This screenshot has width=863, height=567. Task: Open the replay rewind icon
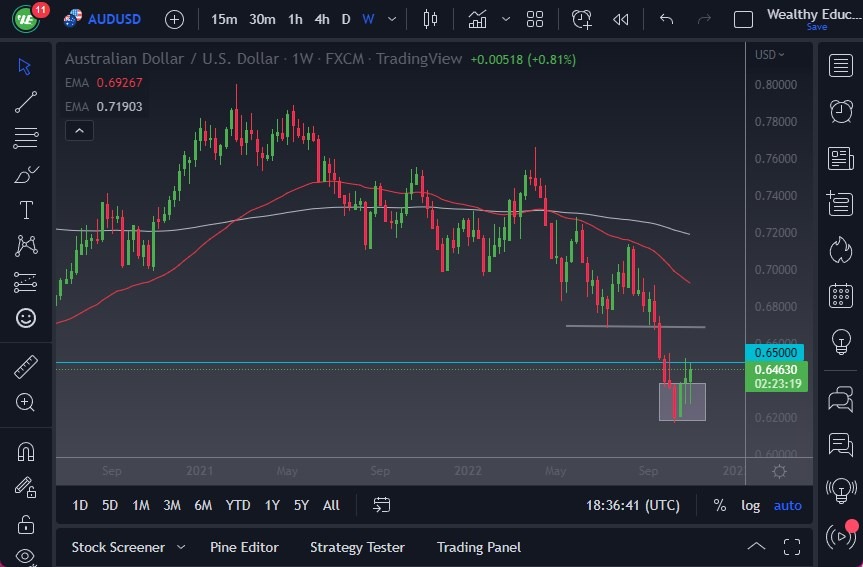(x=620, y=19)
